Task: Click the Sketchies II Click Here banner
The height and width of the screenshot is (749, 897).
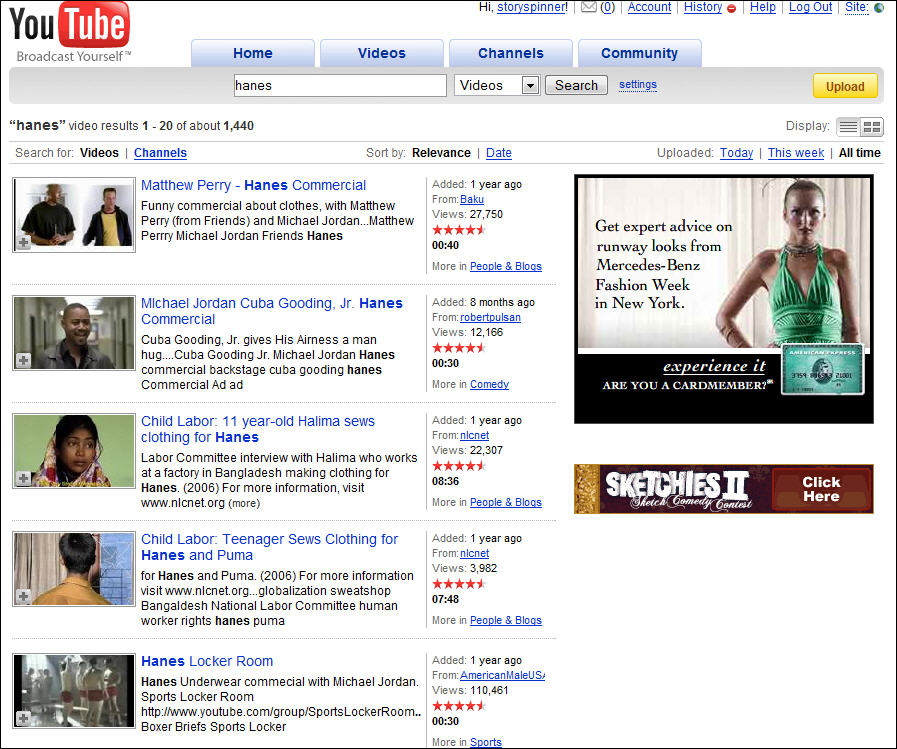Action: click(724, 489)
